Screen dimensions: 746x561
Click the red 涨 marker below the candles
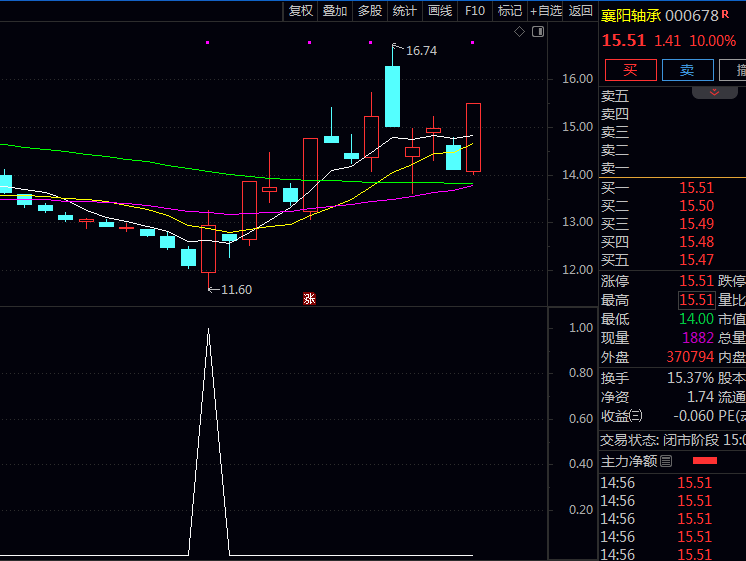point(310,297)
